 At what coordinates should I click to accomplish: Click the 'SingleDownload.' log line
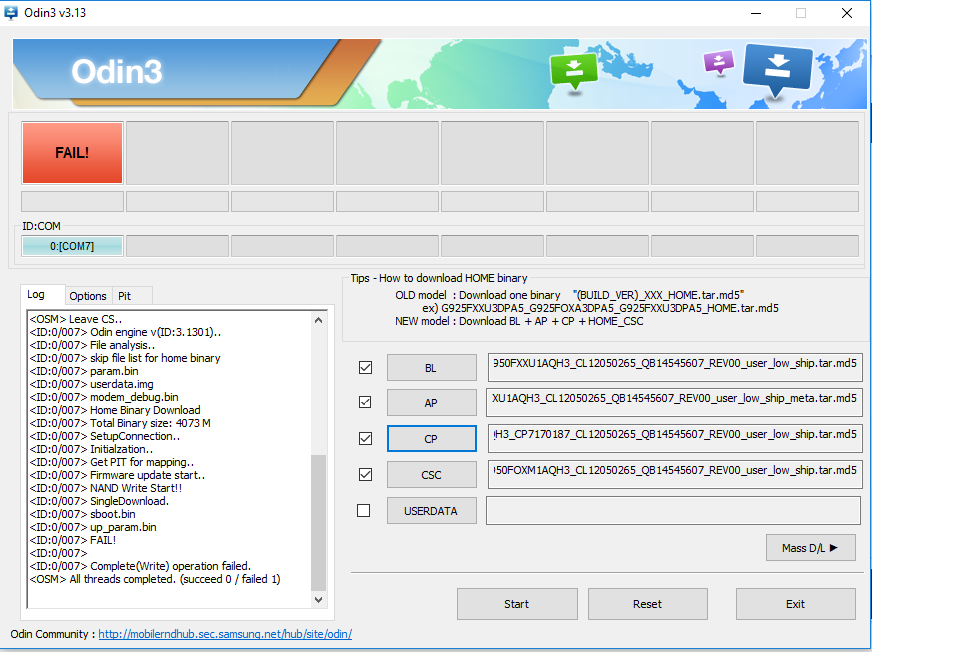[99, 501]
